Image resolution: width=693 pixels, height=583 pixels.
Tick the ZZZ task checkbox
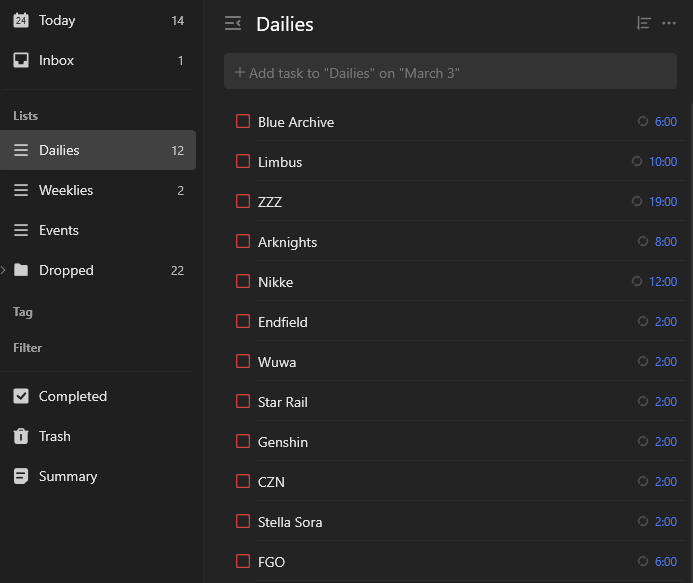243,201
